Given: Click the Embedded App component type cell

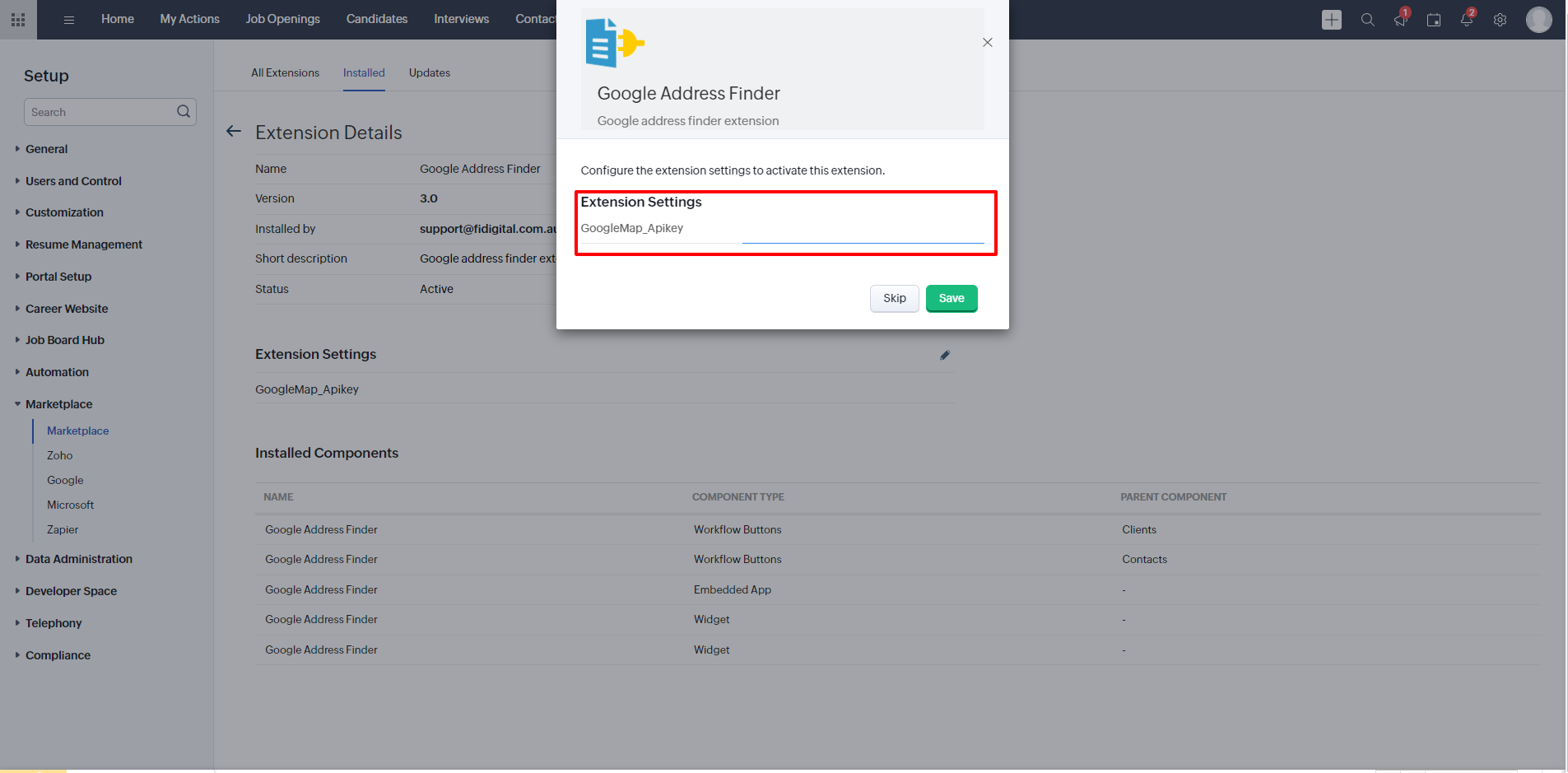Looking at the screenshot, I should pos(733,589).
